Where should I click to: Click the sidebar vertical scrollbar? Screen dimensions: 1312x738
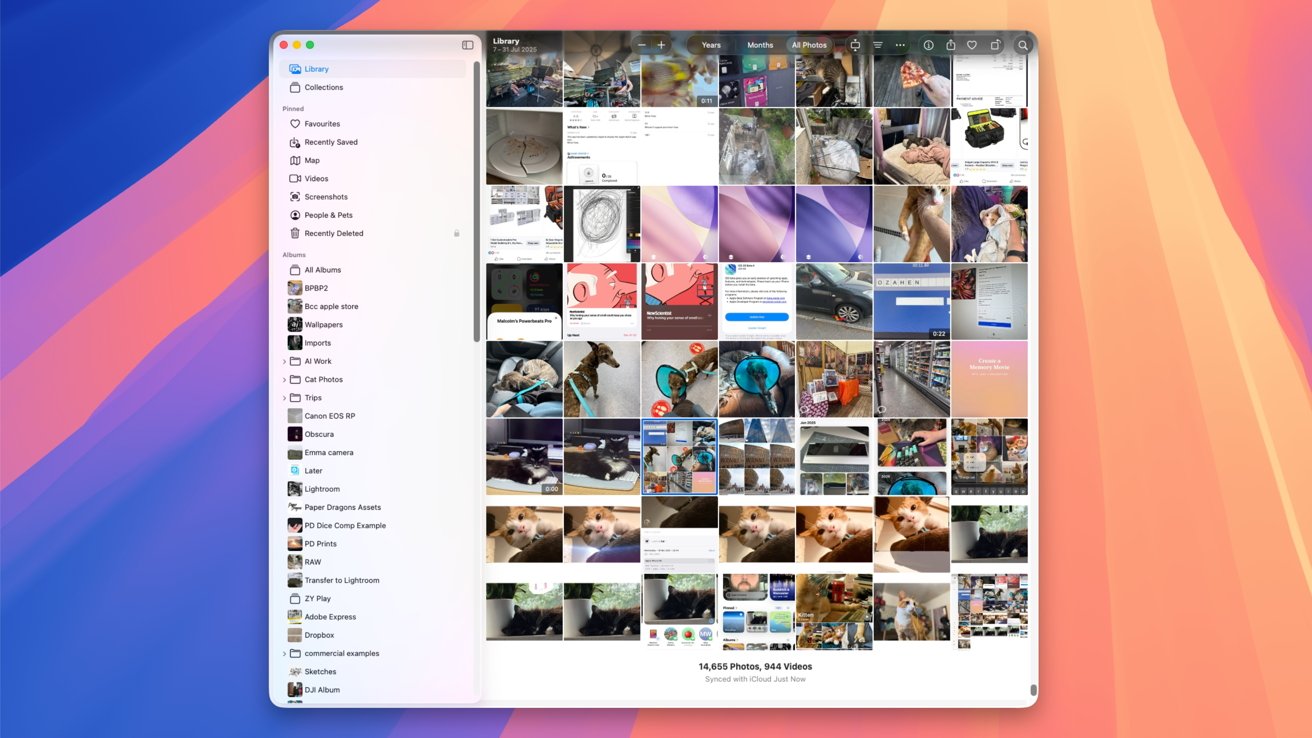tap(477, 200)
